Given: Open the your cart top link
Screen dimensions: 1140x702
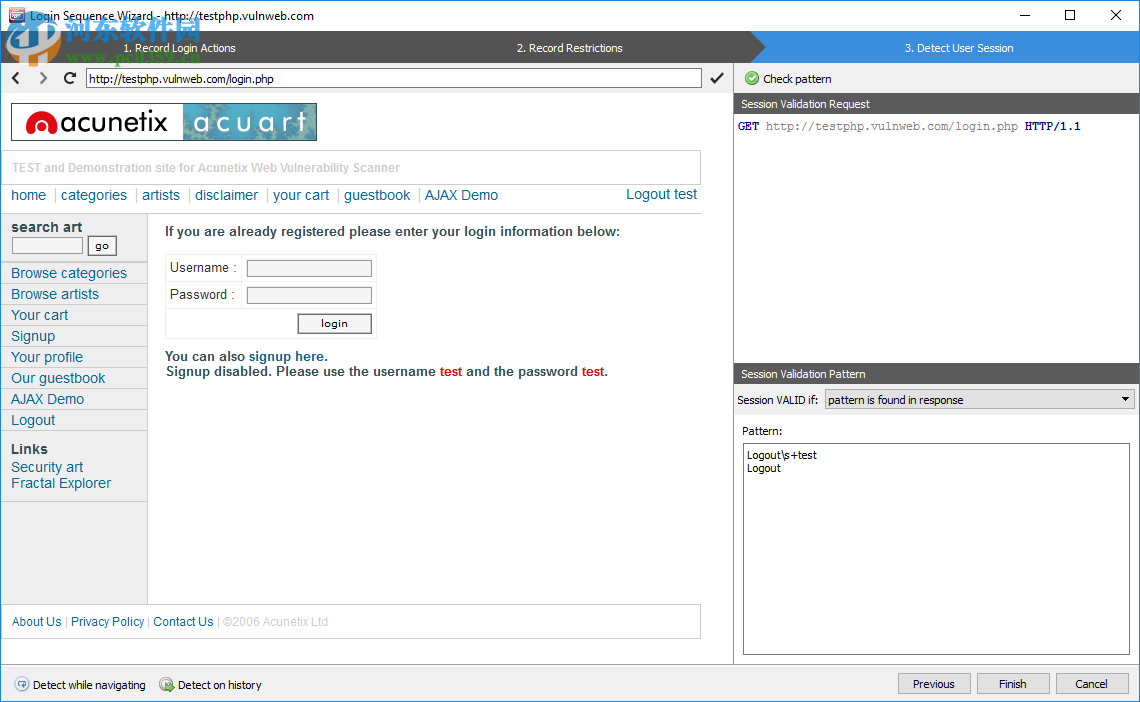Looking at the screenshot, I should point(301,195).
